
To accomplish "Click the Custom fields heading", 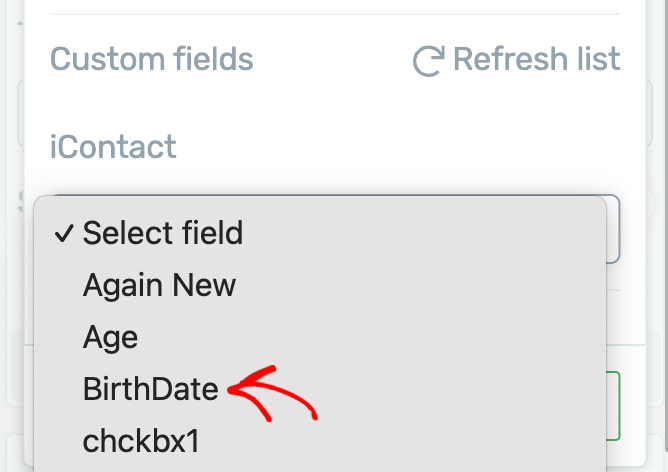I will pyautogui.click(x=152, y=59).
